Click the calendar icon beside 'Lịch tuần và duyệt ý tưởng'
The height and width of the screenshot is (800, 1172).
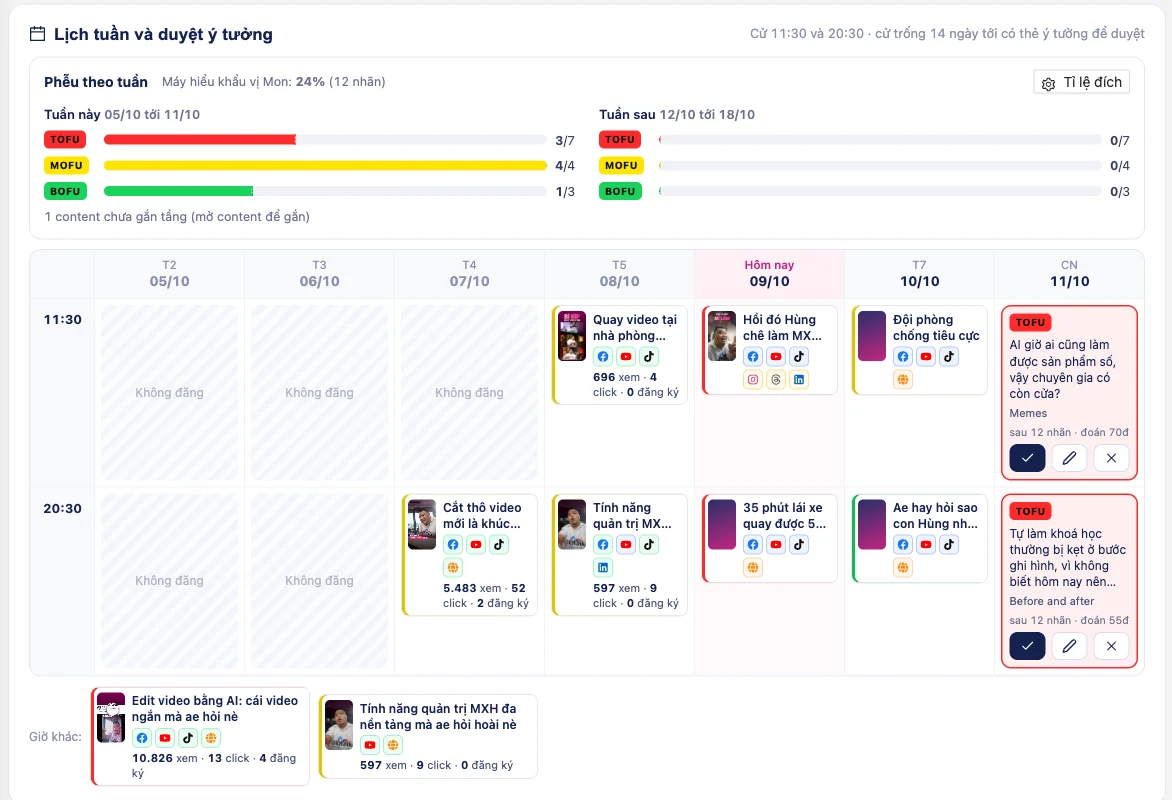[37, 34]
